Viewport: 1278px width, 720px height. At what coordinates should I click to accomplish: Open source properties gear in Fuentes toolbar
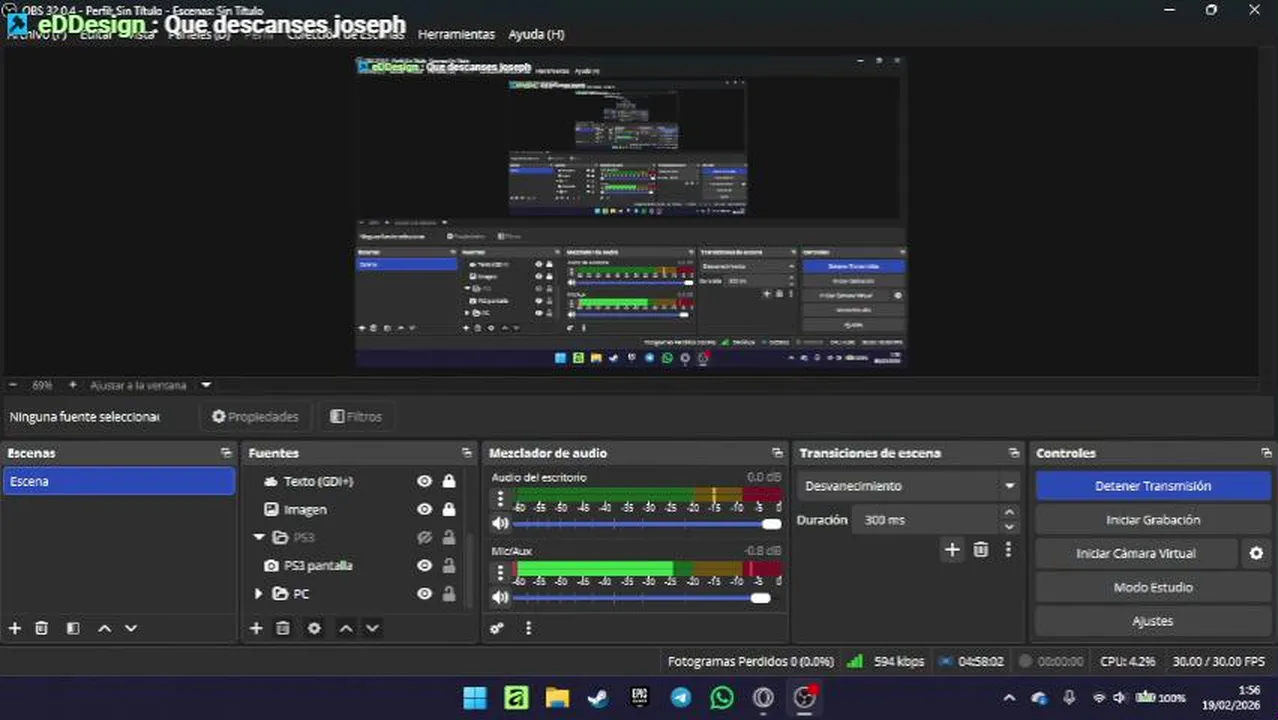point(314,628)
